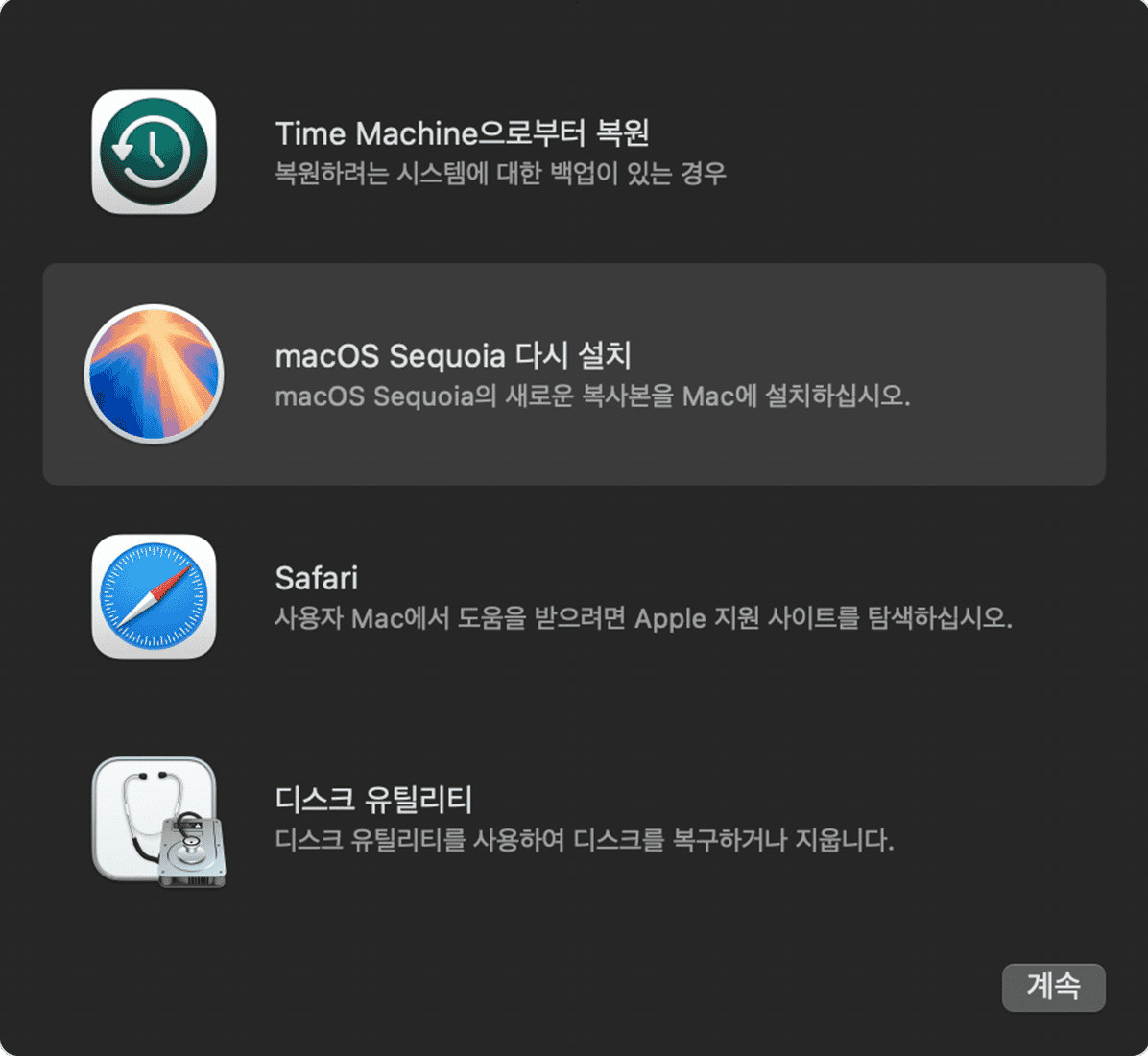The image size is (1148, 1056).
Task: Choose the '디스크 유틸리티' option title
Action: [x=373, y=799]
